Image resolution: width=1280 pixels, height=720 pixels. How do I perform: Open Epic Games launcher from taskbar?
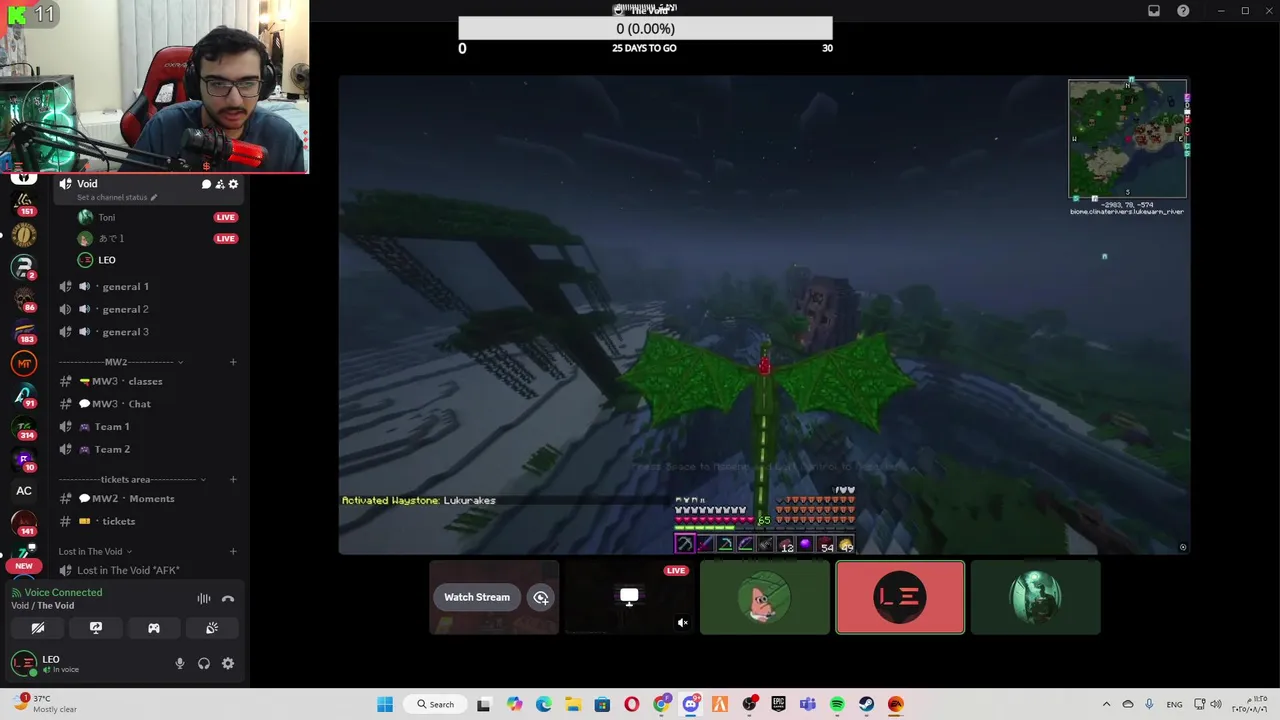pos(778,704)
